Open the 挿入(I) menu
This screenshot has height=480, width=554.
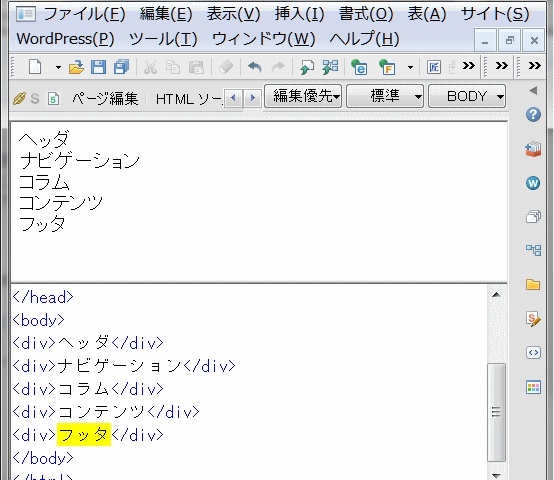pos(300,14)
